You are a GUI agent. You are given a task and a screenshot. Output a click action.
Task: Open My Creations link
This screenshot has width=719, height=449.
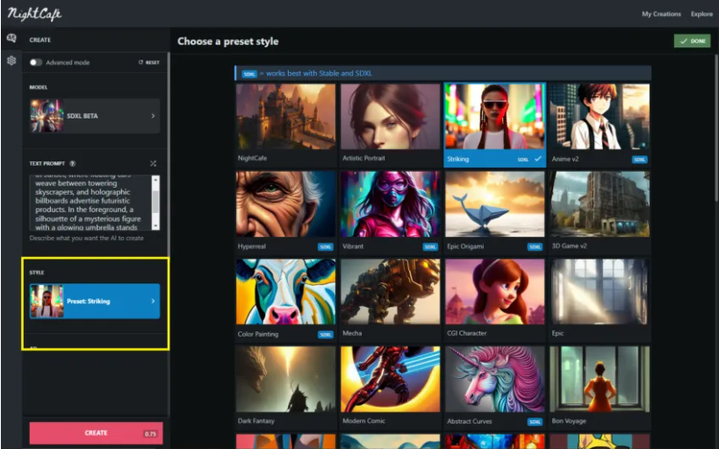click(x=661, y=14)
